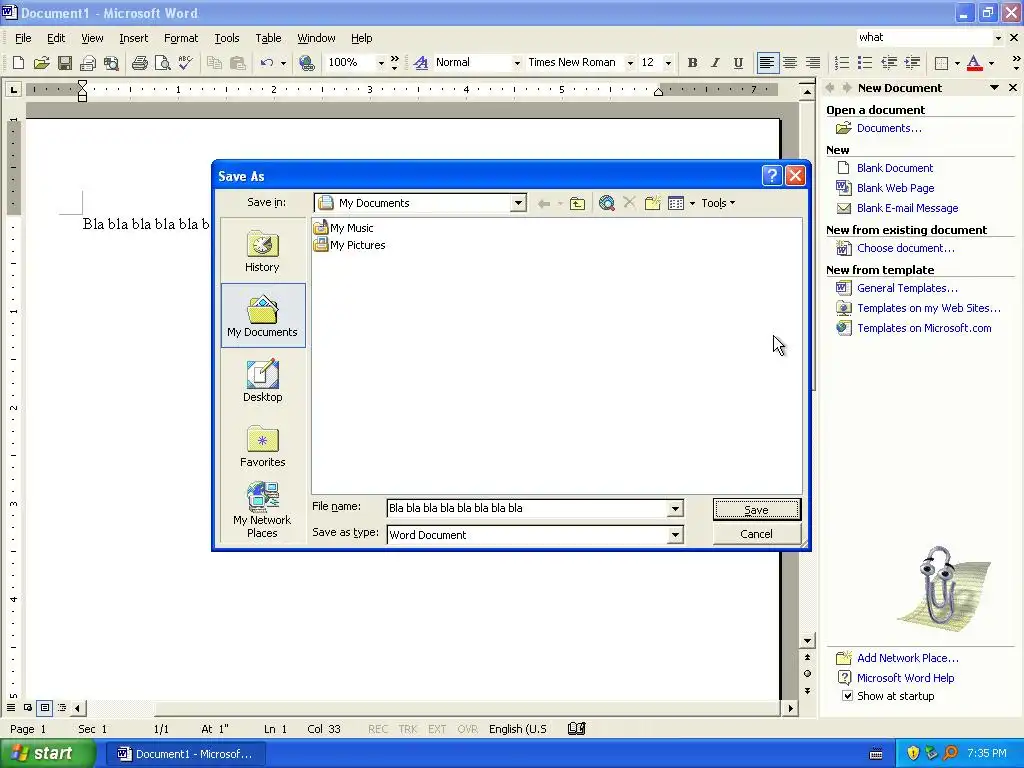Expand the Save in location dropdown
This screenshot has height=768, width=1024.
518,203
